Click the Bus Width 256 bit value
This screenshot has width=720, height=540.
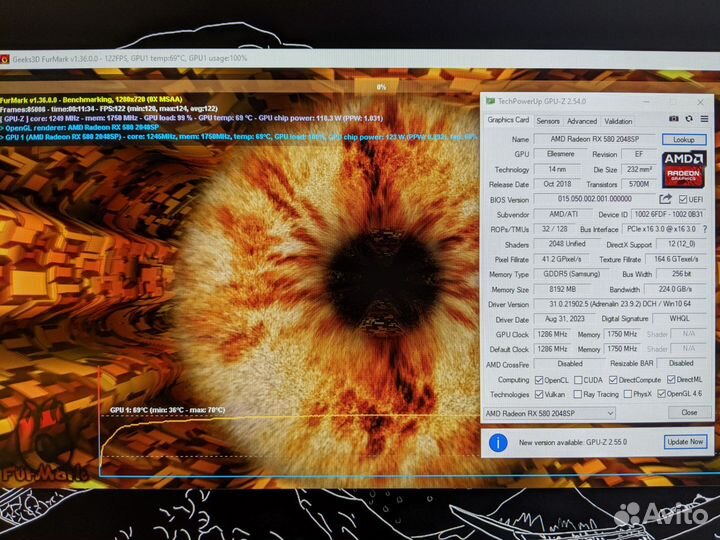click(681, 274)
